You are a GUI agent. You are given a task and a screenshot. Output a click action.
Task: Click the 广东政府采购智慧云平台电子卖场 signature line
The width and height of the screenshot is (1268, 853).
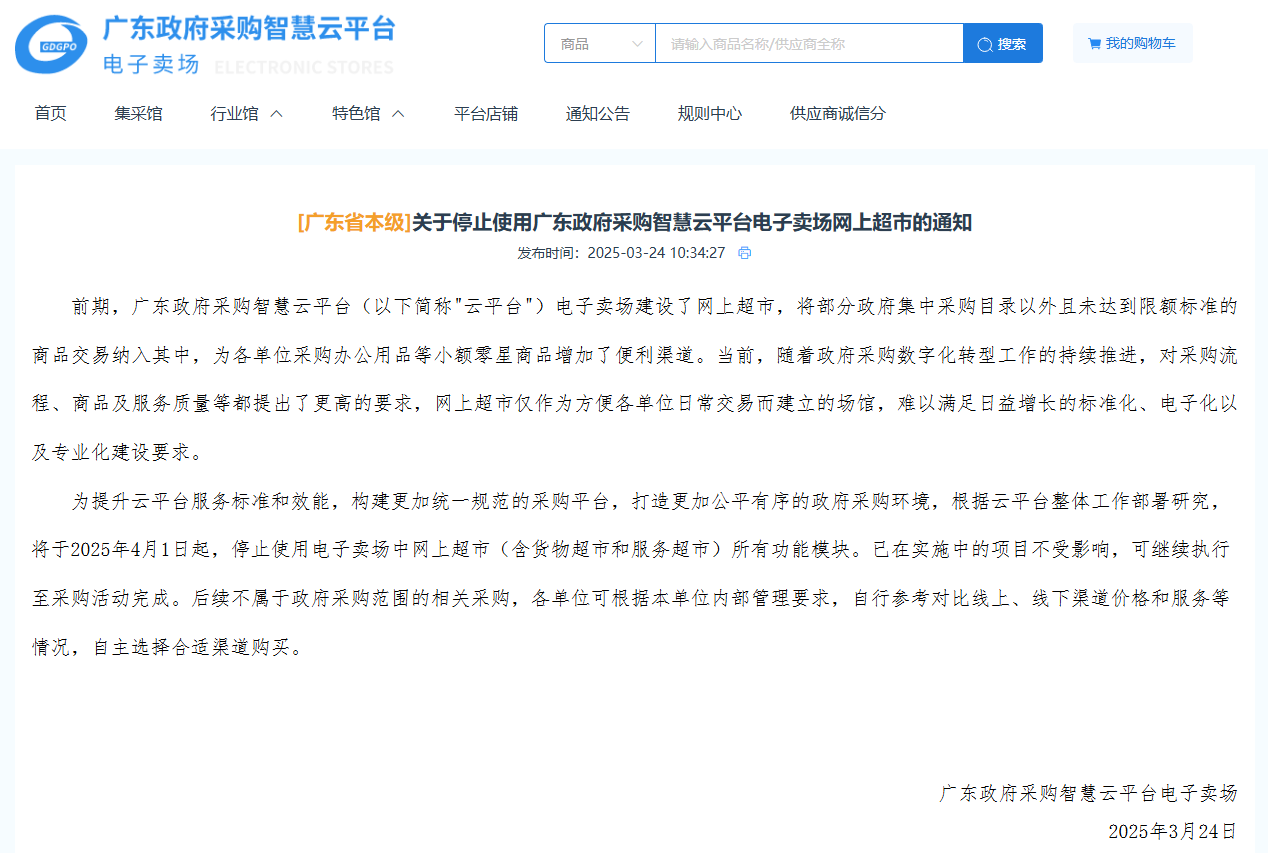(1087, 793)
